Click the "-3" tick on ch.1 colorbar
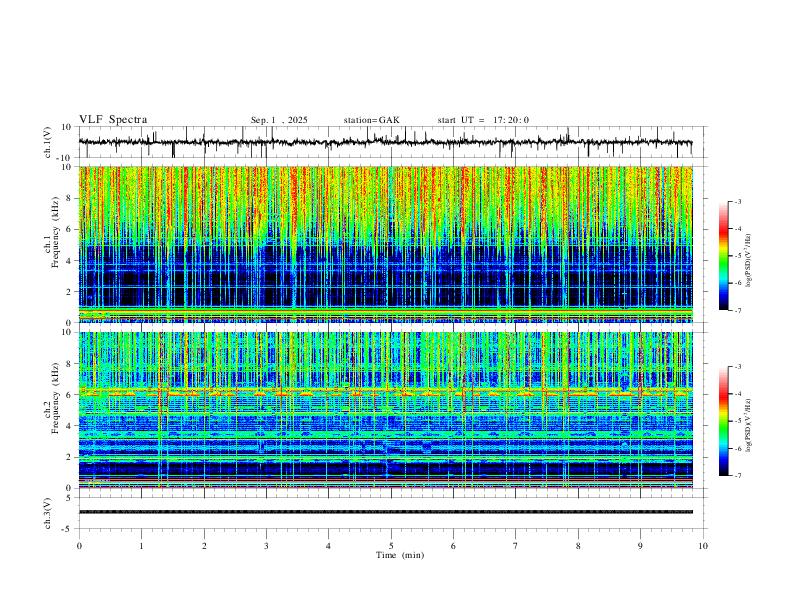792x612 pixels. click(x=738, y=201)
